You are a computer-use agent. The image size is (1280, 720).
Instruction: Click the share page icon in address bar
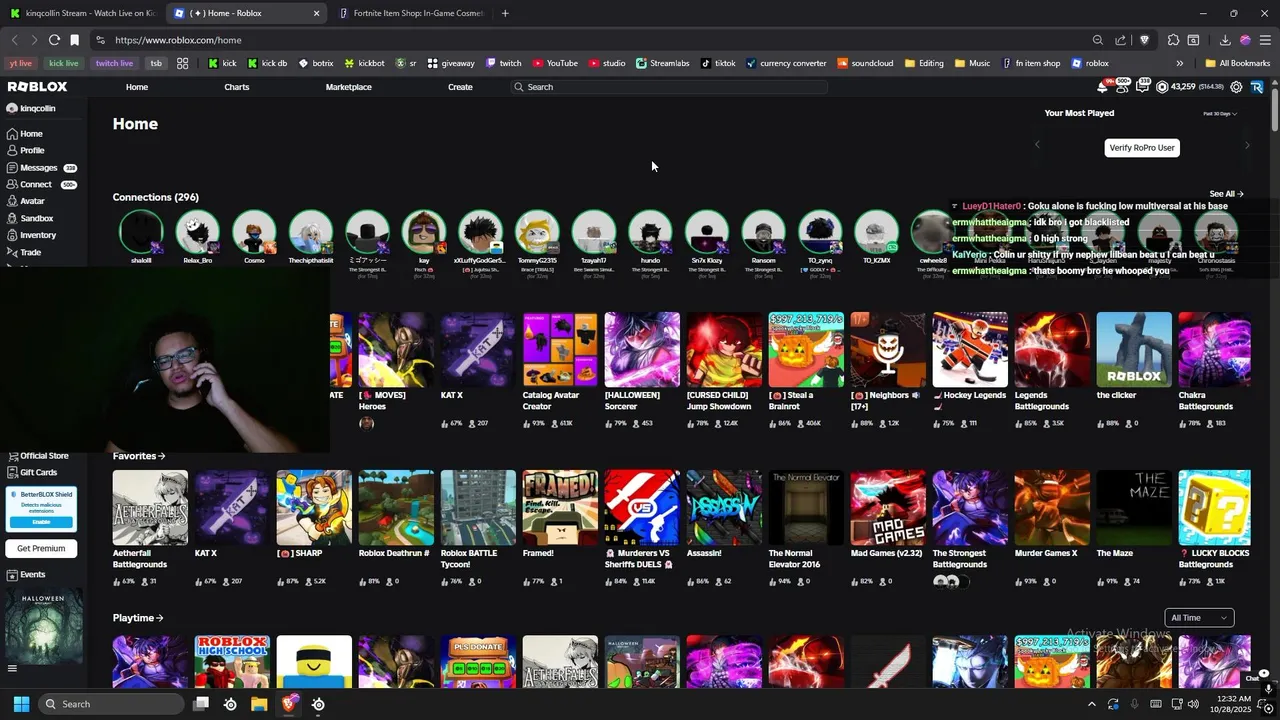1121,40
